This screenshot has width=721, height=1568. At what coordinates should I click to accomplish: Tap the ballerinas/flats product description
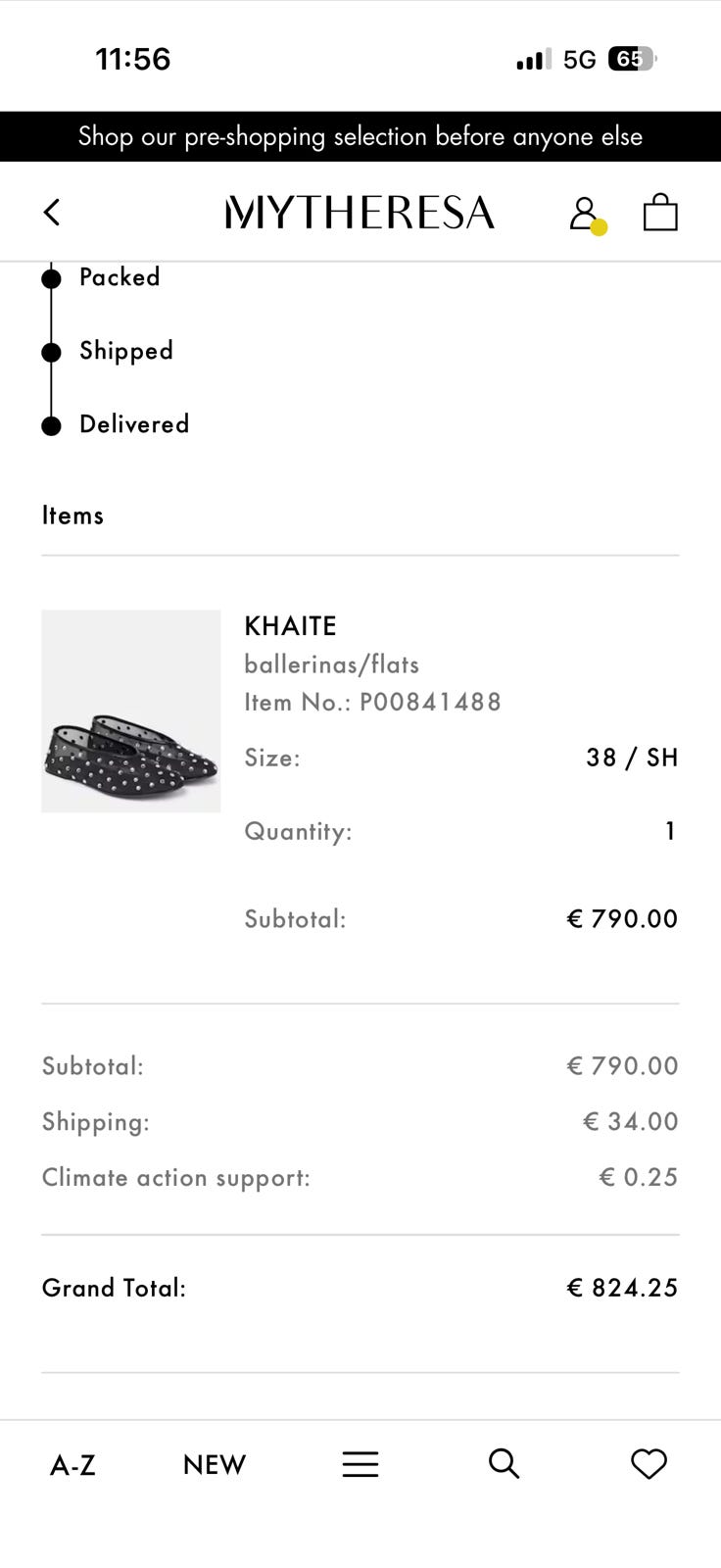pyautogui.click(x=331, y=664)
